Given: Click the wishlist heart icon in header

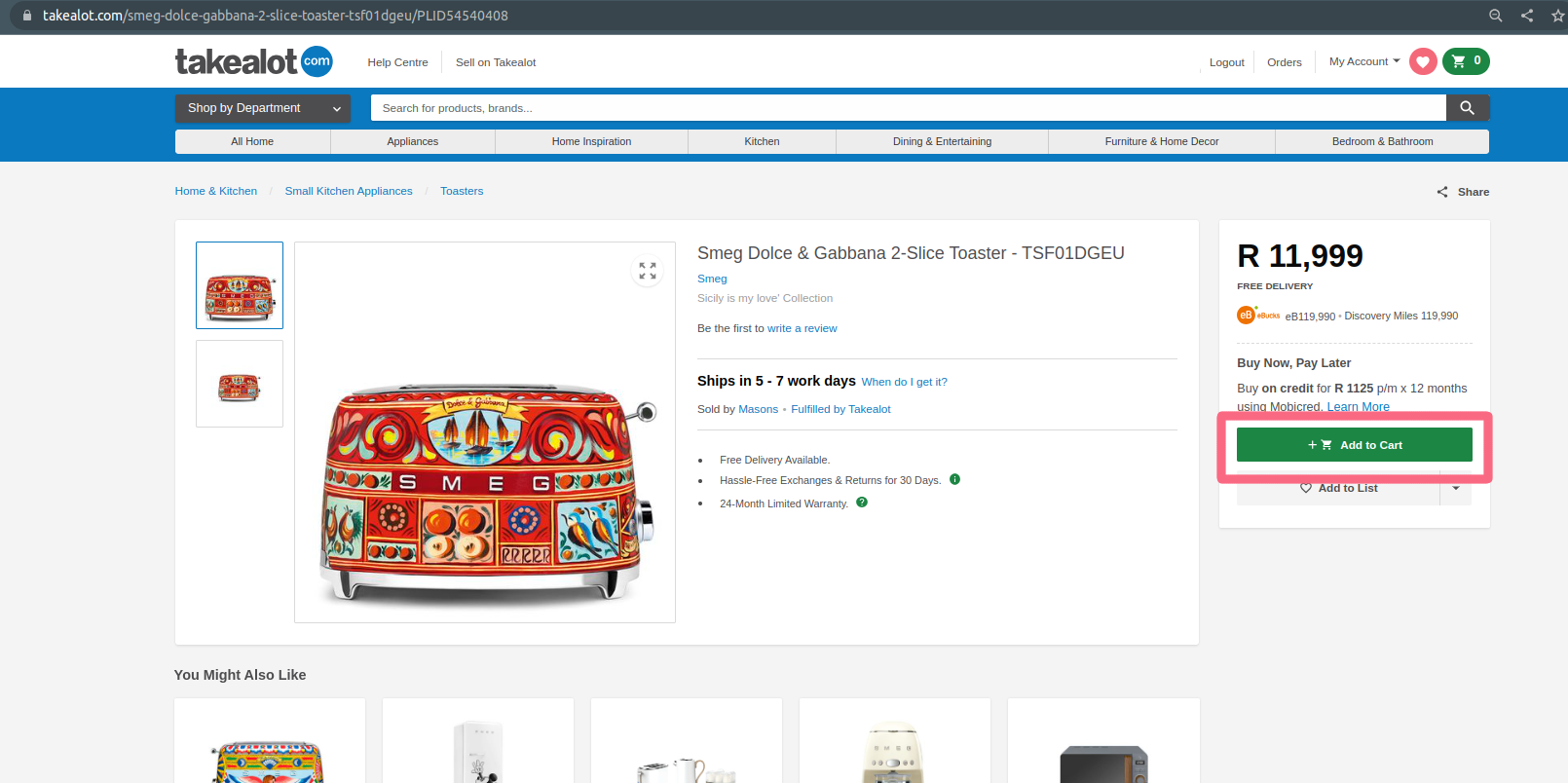Looking at the screenshot, I should (x=1423, y=61).
